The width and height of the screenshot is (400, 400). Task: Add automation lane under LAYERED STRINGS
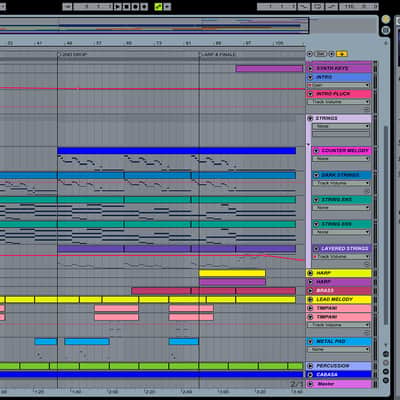pos(366,264)
